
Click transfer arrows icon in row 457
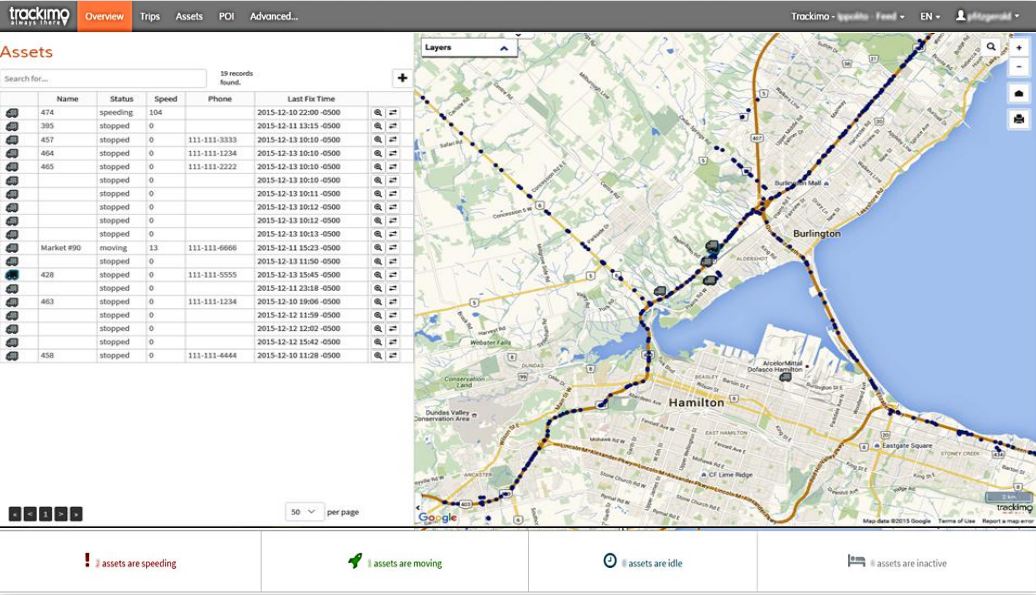click(393, 140)
